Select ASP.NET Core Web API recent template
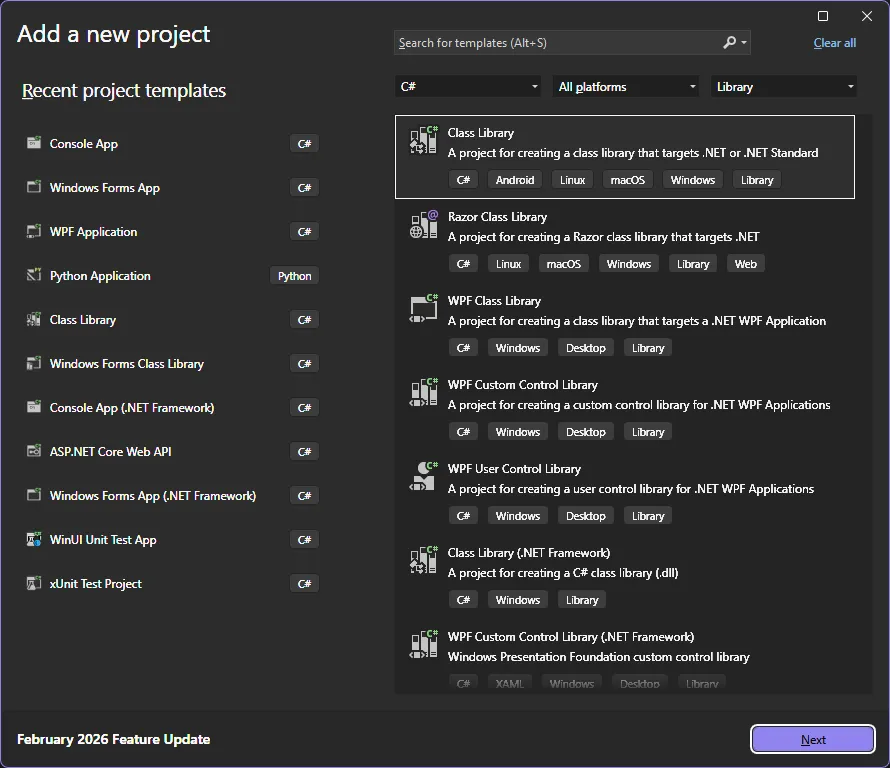 [x=173, y=452]
